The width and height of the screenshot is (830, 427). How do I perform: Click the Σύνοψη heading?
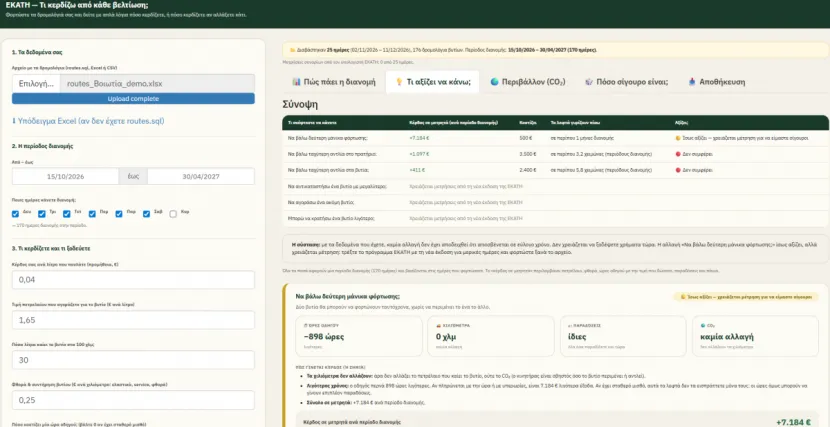300,105
